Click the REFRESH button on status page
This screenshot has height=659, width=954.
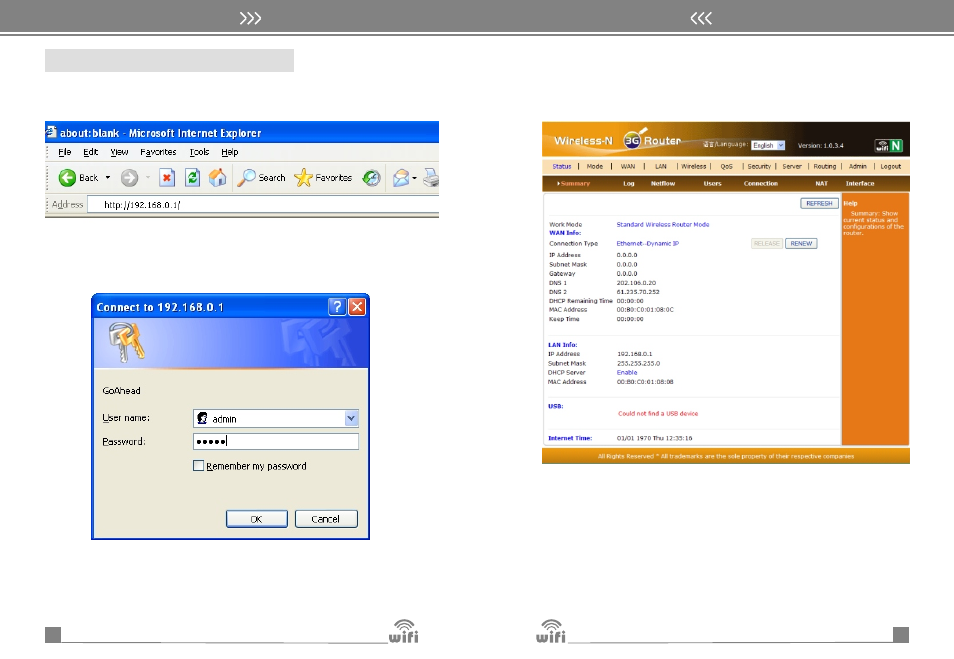click(x=819, y=203)
